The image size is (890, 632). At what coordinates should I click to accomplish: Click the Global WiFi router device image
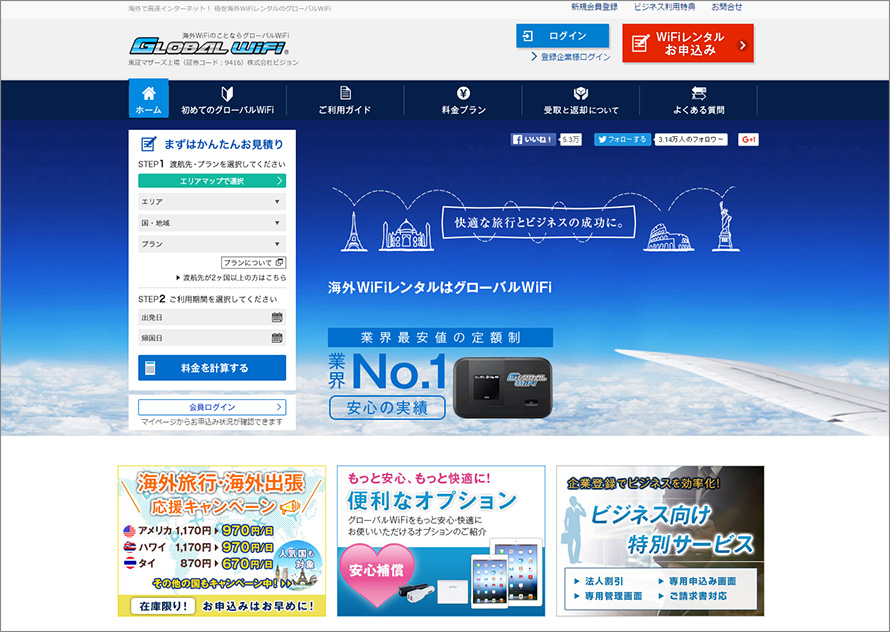coord(503,387)
